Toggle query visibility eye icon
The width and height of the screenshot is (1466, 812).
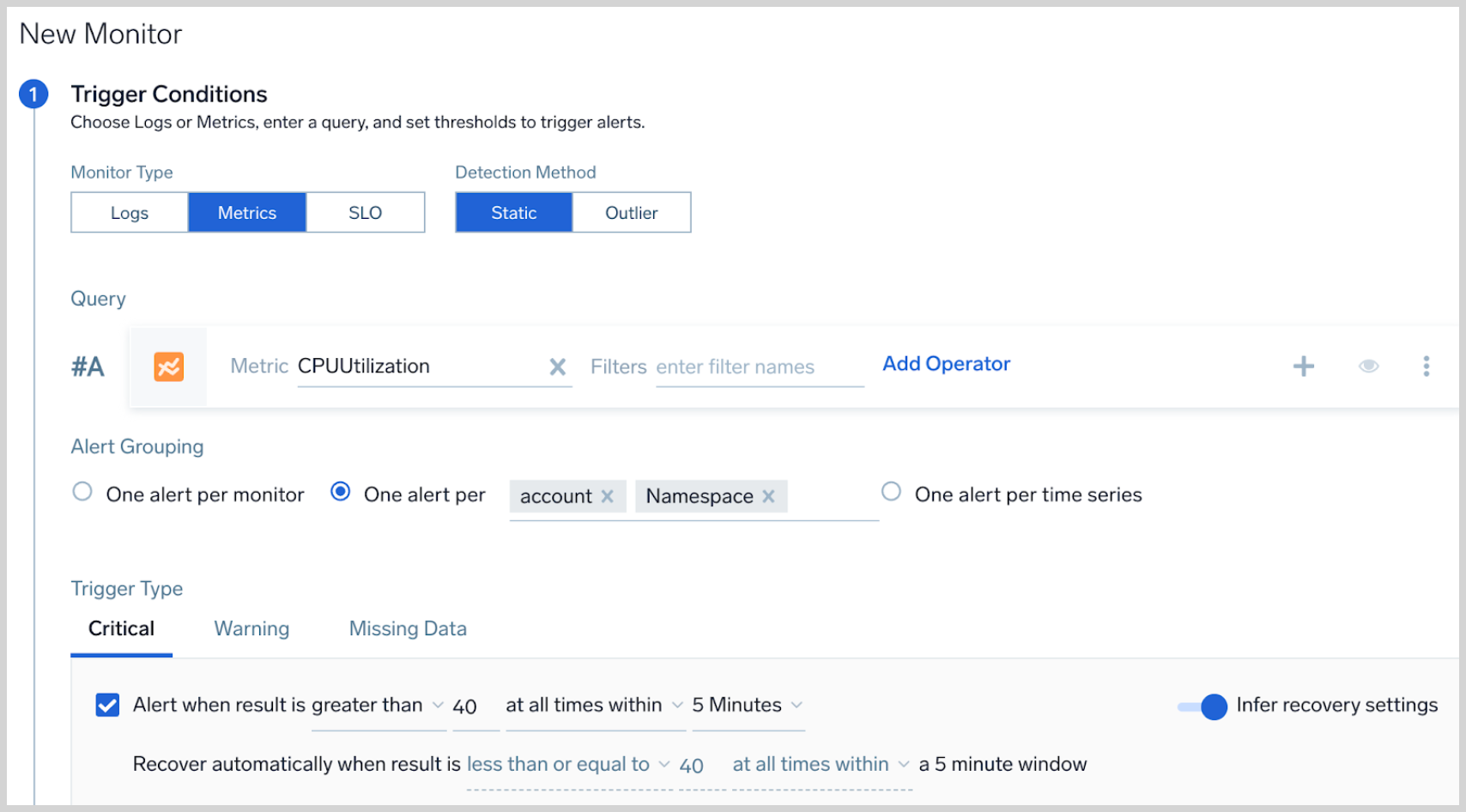(1368, 367)
